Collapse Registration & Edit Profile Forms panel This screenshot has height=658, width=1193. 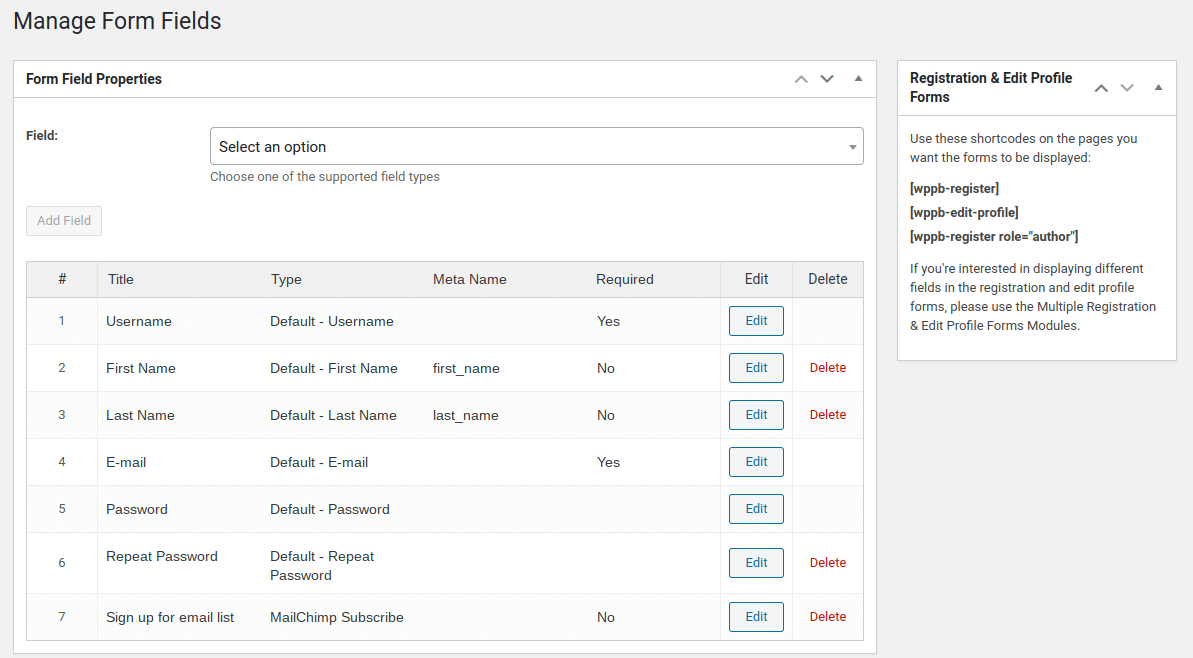[x=1158, y=87]
